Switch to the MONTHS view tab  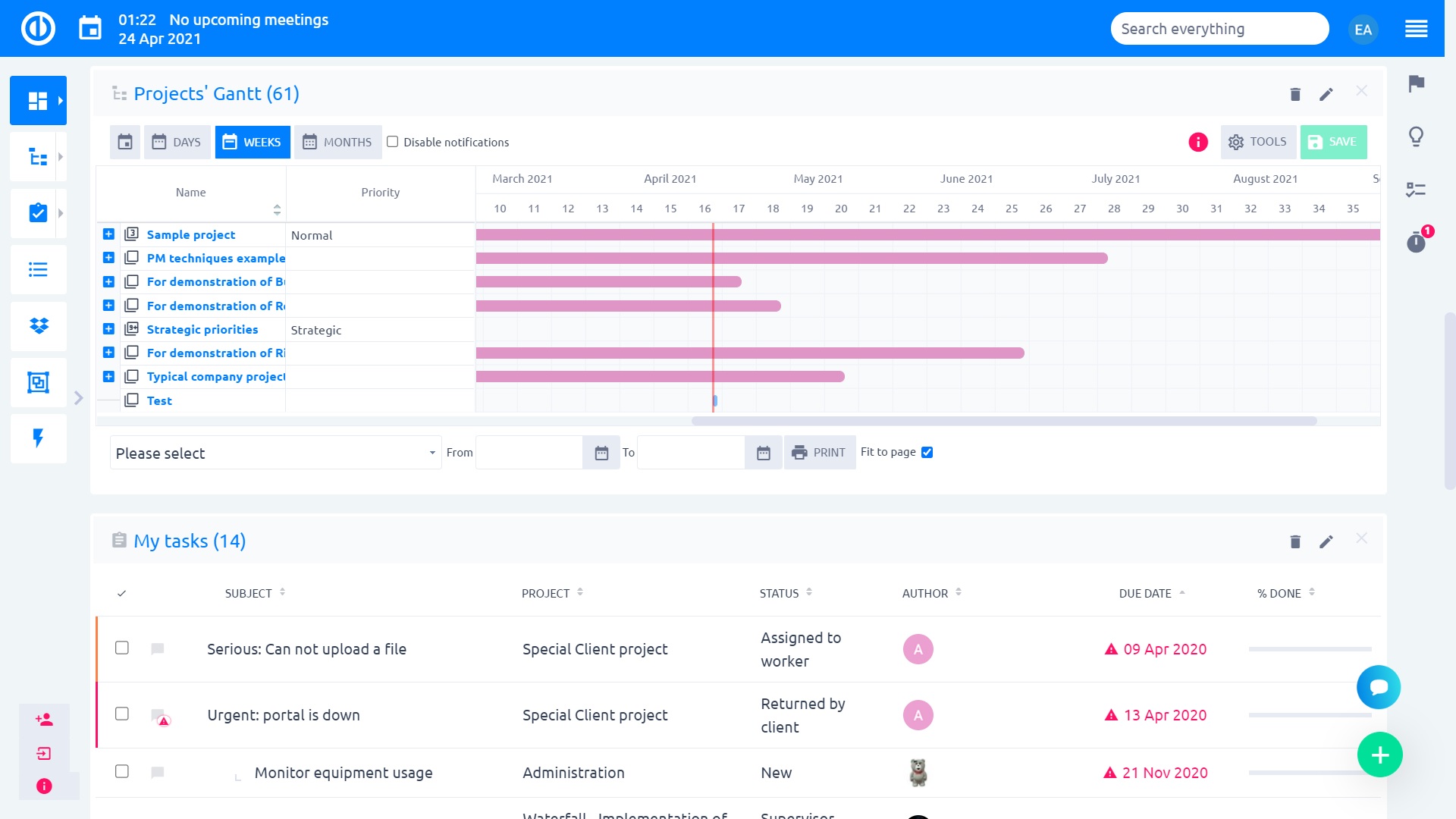[x=337, y=142]
